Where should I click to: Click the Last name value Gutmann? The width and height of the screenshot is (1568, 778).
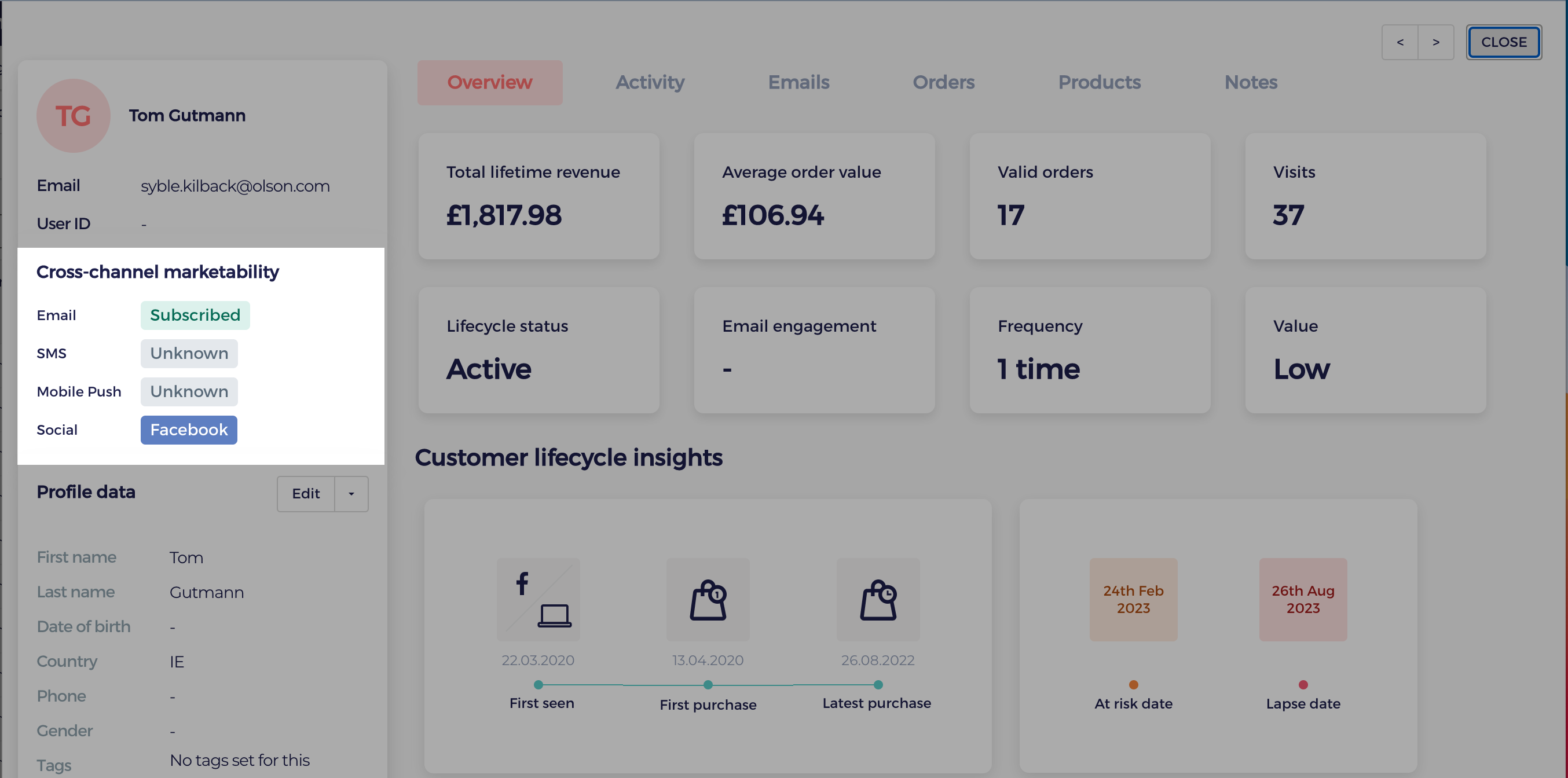tap(206, 592)
